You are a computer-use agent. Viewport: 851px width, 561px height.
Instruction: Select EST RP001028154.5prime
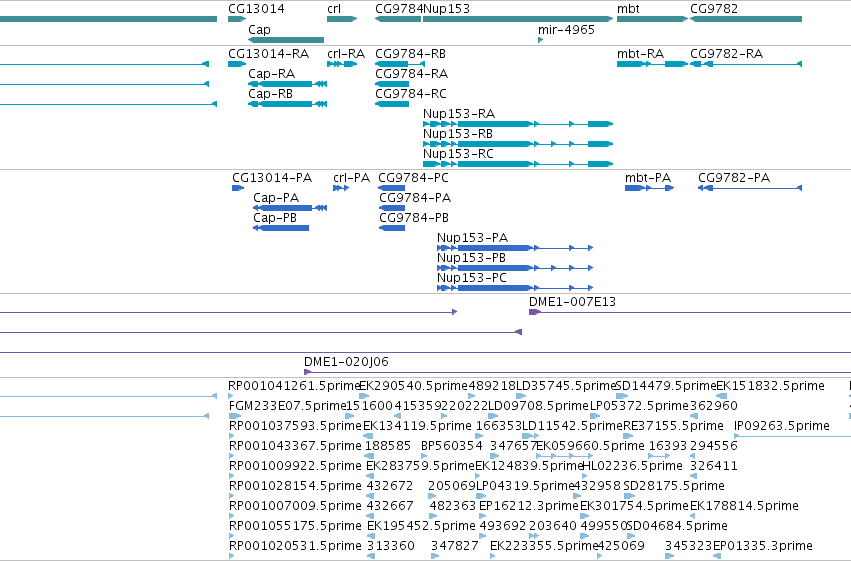[295, 486]
